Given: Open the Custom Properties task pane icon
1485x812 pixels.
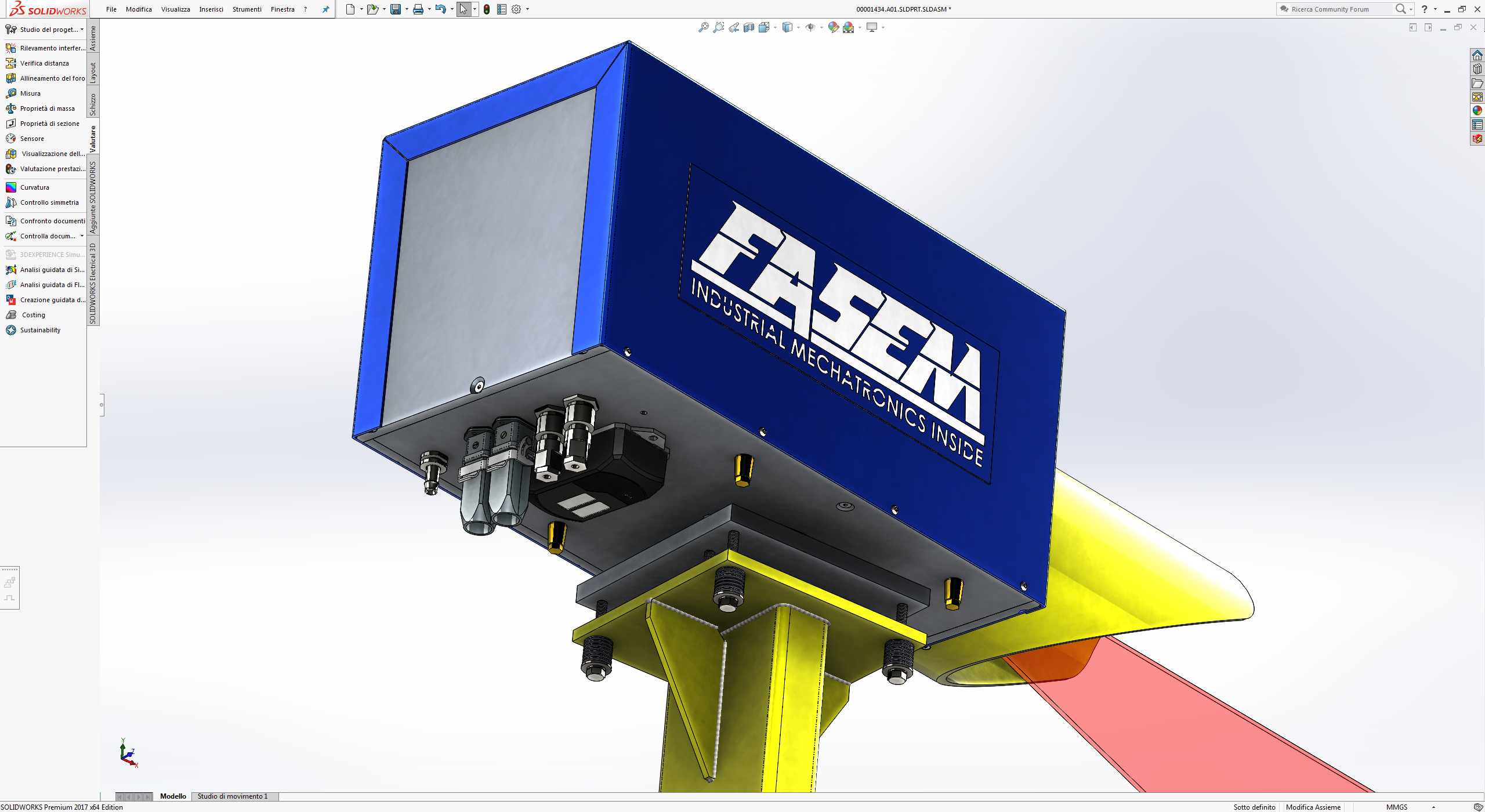Looking at the screenshot, I should coord(1477,125).
